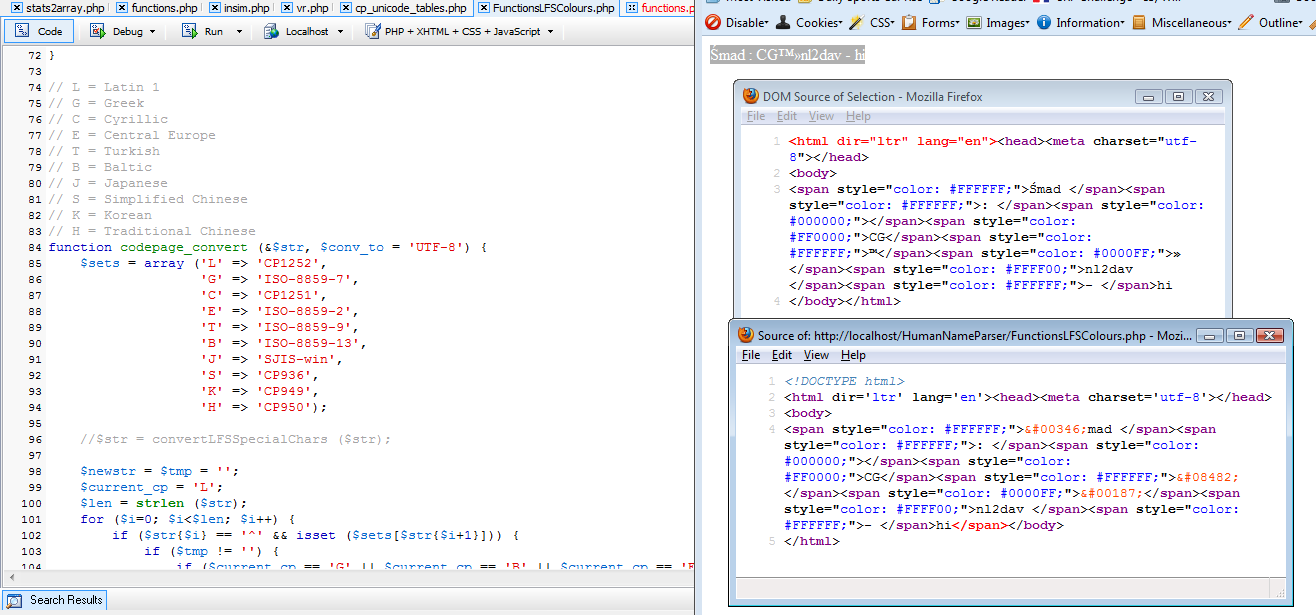This screenshot has height=615, width=1316.
Task: Restore the DOM Source of Selection window
Action: [1179, 97]
